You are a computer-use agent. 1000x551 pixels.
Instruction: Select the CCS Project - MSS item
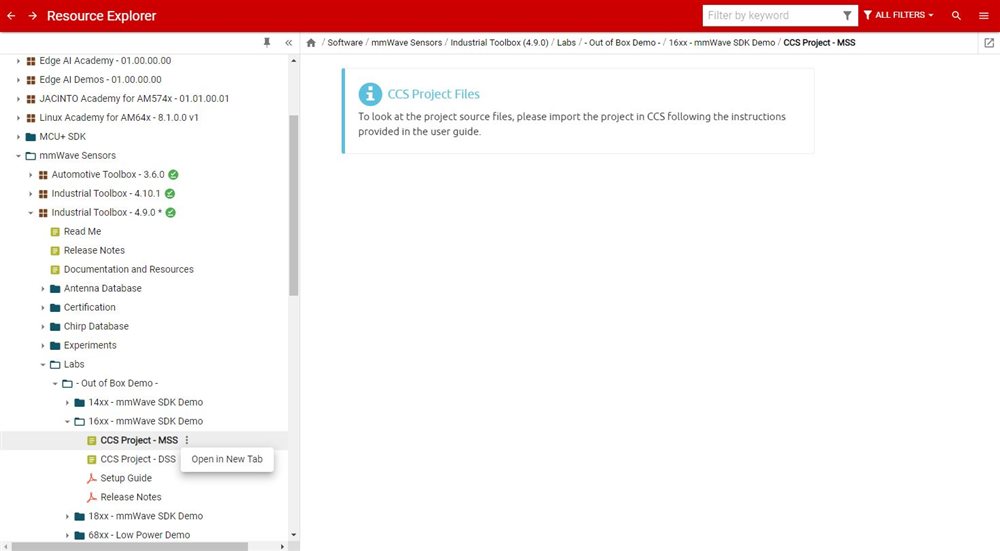(x=139, y=440)
